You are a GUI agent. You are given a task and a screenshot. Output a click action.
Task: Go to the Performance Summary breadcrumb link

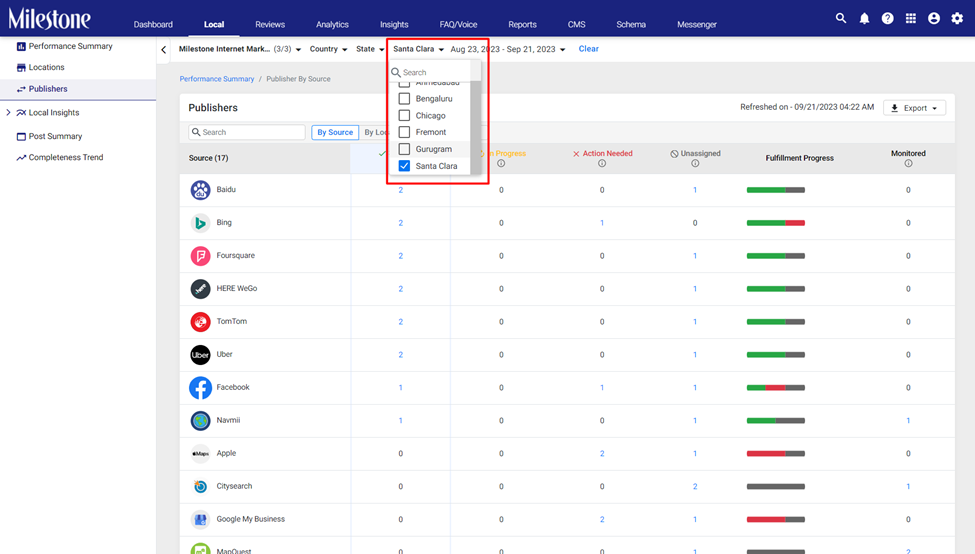(x=216, y=79)
